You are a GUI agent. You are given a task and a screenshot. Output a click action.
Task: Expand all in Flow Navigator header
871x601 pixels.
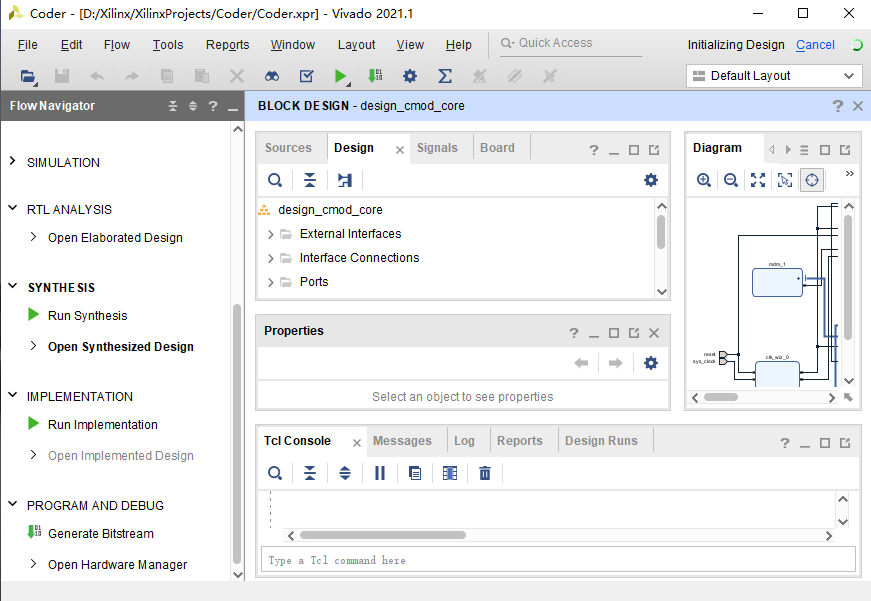tap(193, 106)
